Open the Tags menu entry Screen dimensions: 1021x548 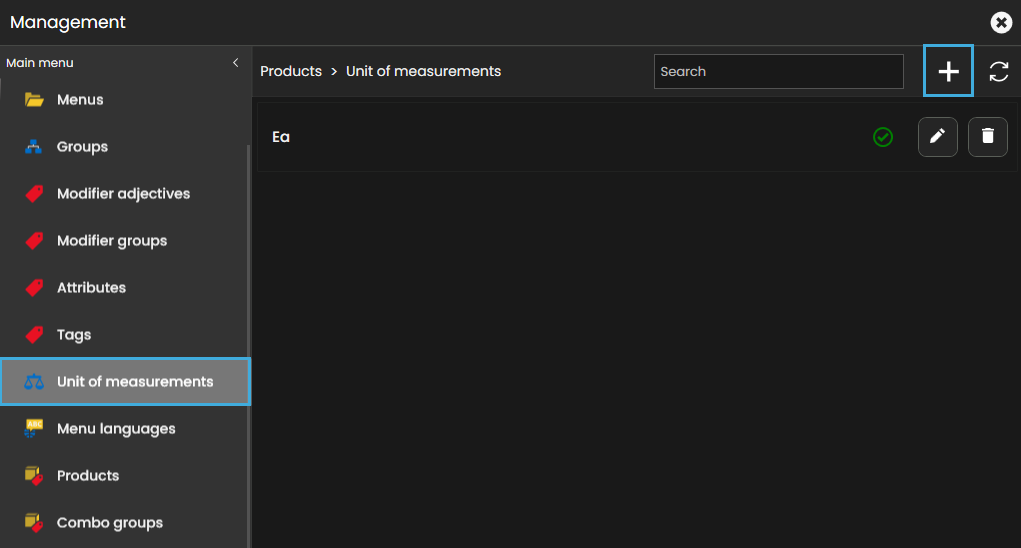click(x=74, y=335)
